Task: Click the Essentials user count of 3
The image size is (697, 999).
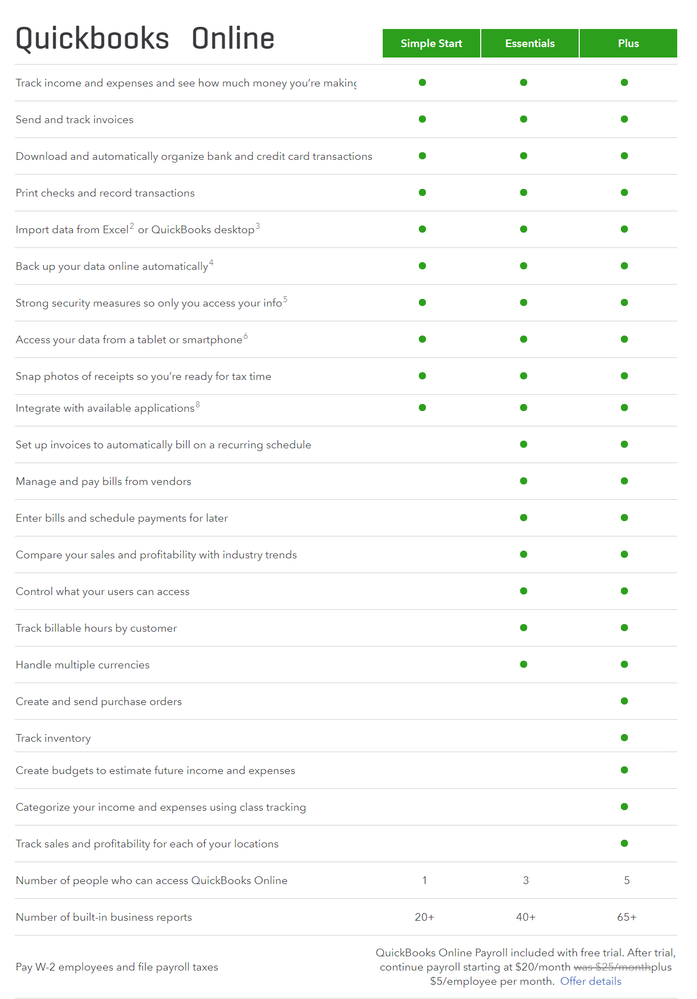Action: (x=525, y=880)
